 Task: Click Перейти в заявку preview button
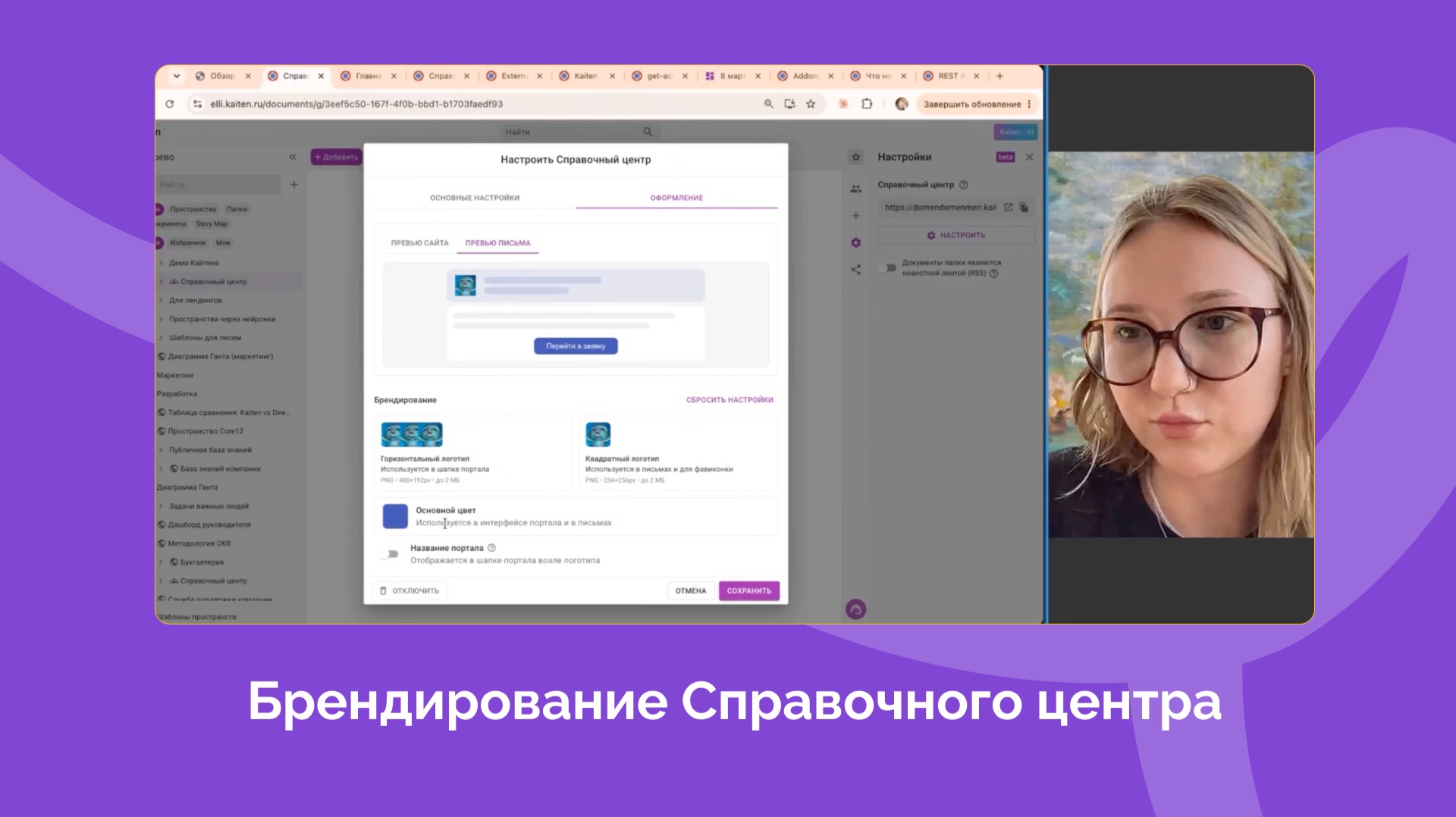[x=576, y=346]
